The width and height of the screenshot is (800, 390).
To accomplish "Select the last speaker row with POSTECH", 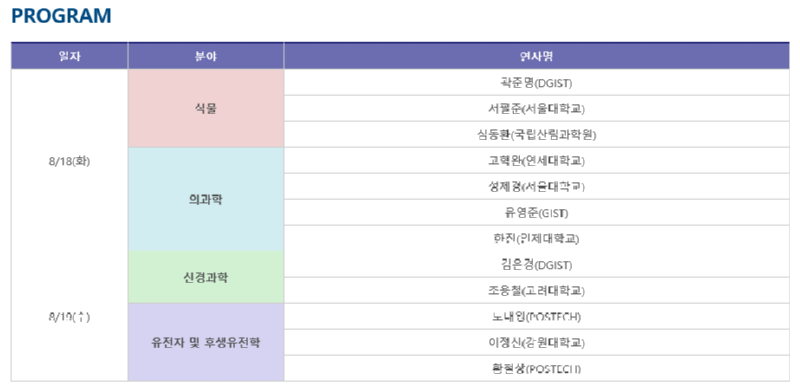I will 537,369.
